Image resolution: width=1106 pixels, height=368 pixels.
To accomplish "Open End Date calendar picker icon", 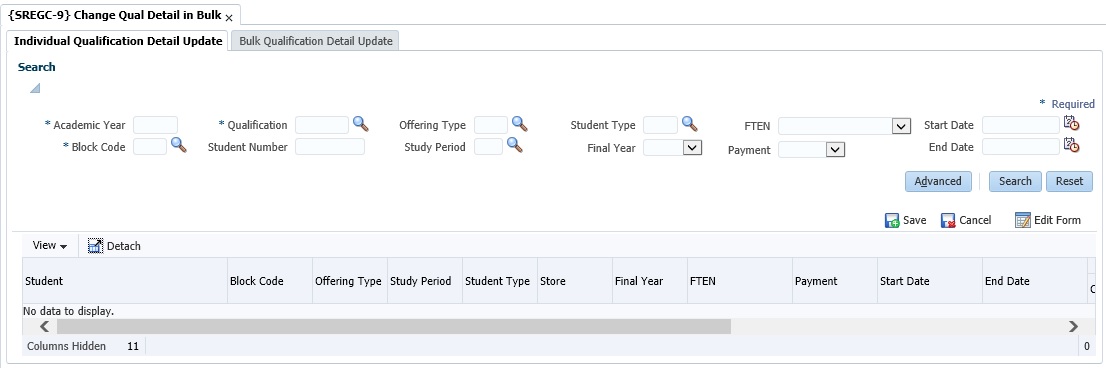I will (1071, 145).
